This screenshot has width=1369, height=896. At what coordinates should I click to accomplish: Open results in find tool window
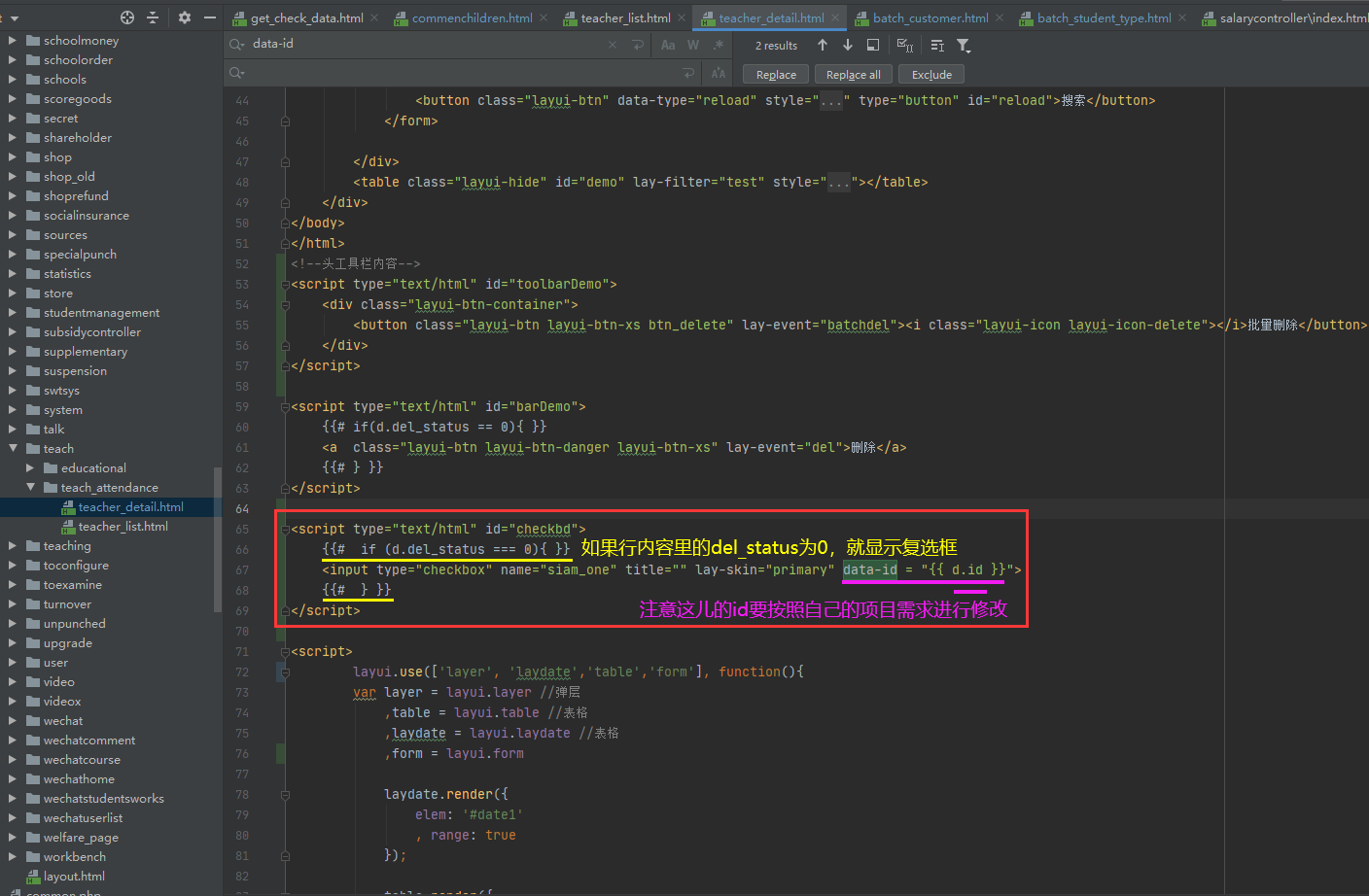873,45
